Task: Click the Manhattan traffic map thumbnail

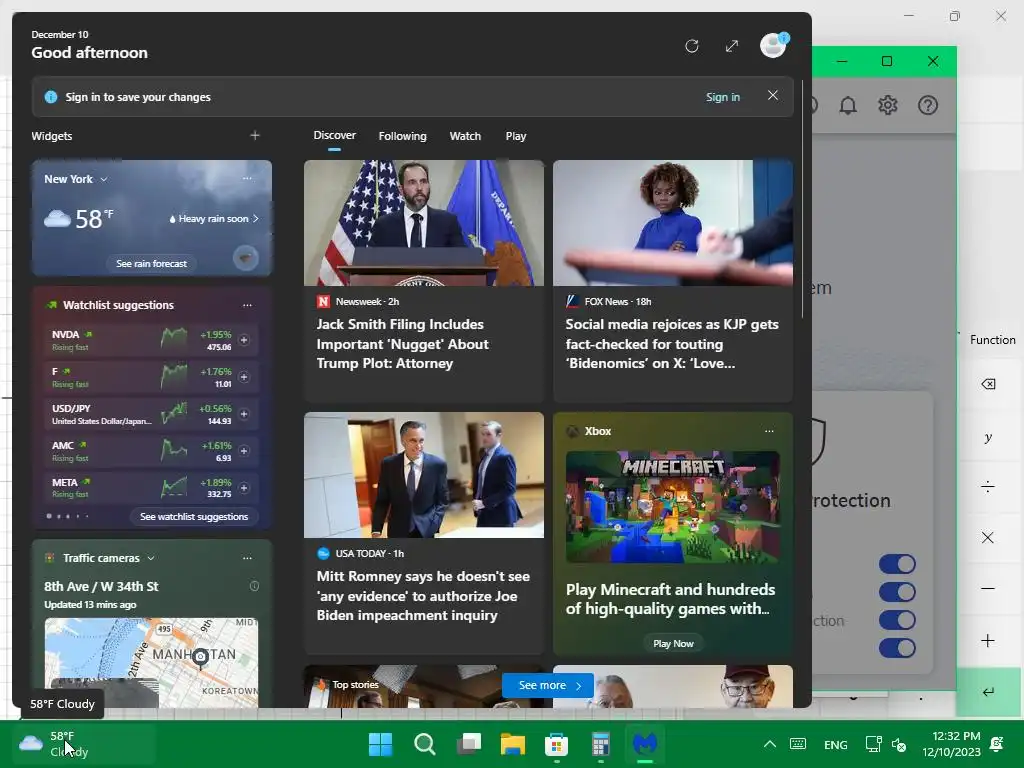Action: pos(152,662)
